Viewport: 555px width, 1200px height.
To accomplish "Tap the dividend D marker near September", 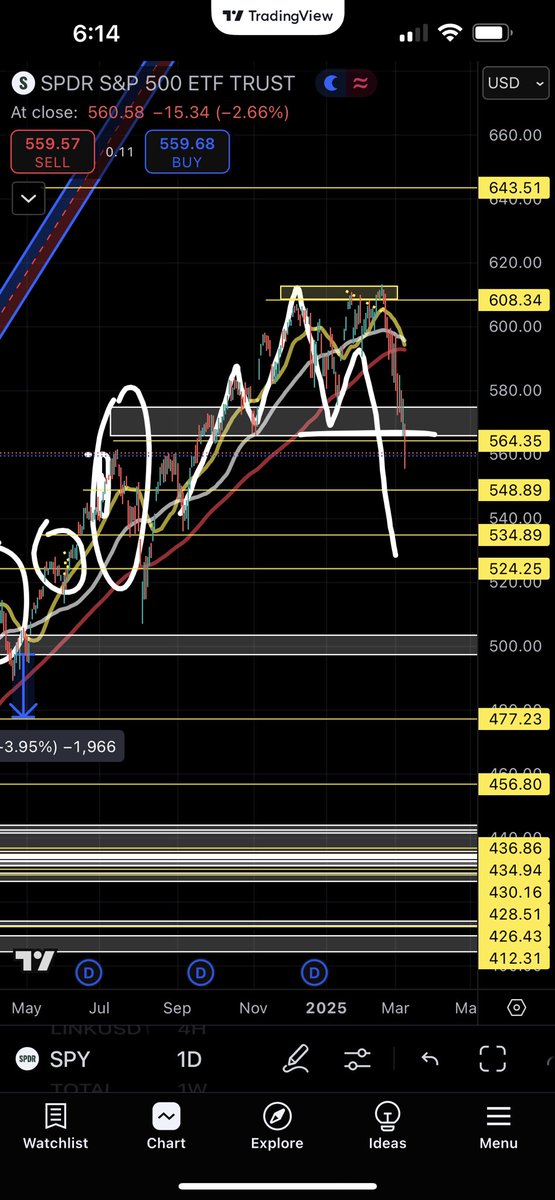I will click(x=202, y=972).
